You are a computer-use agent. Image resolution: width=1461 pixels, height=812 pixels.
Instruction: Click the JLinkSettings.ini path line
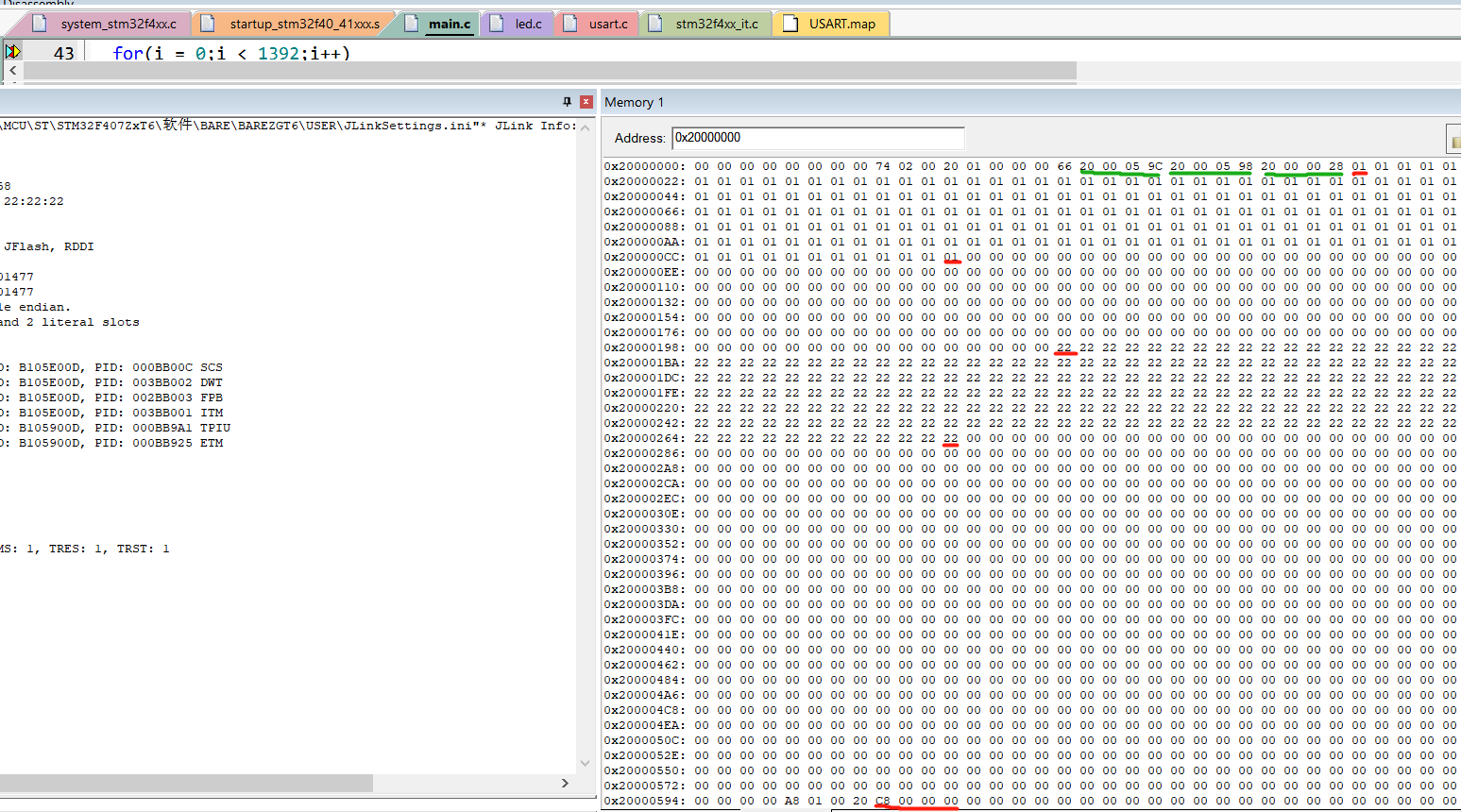(289, 125)
